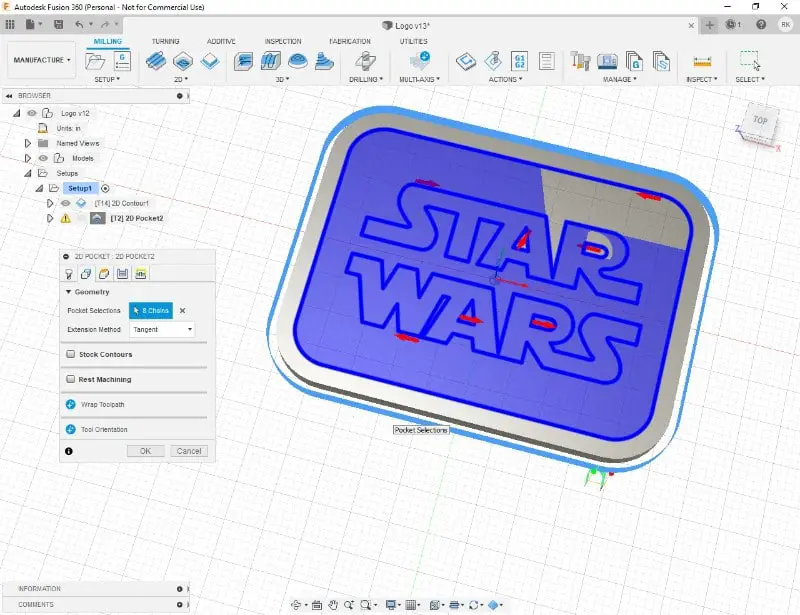Click the Pan hand icon in navigation bar
This screenshot has height=615, width=800.
coord(333,605)
